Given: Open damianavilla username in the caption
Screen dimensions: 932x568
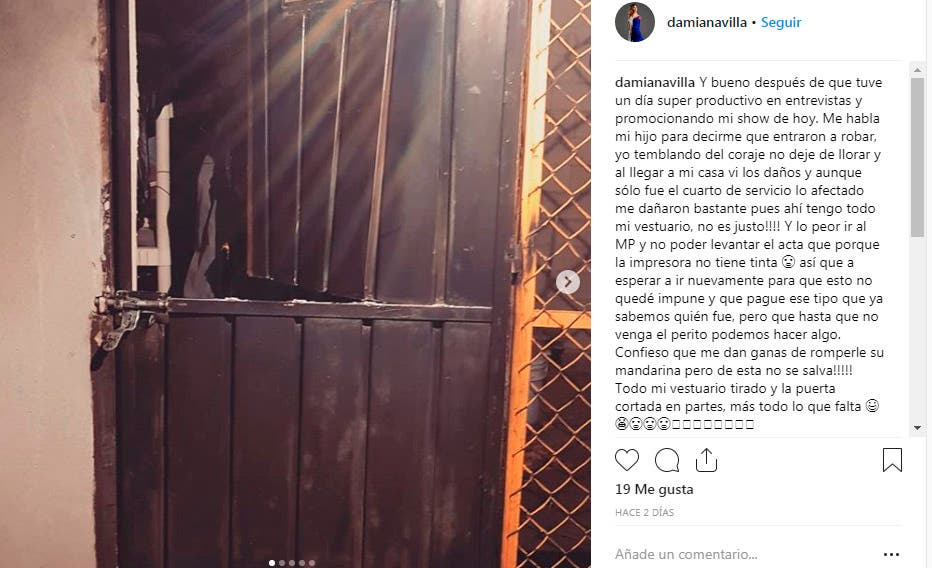Looking at the screenshot, I should (x=655, y=83).
